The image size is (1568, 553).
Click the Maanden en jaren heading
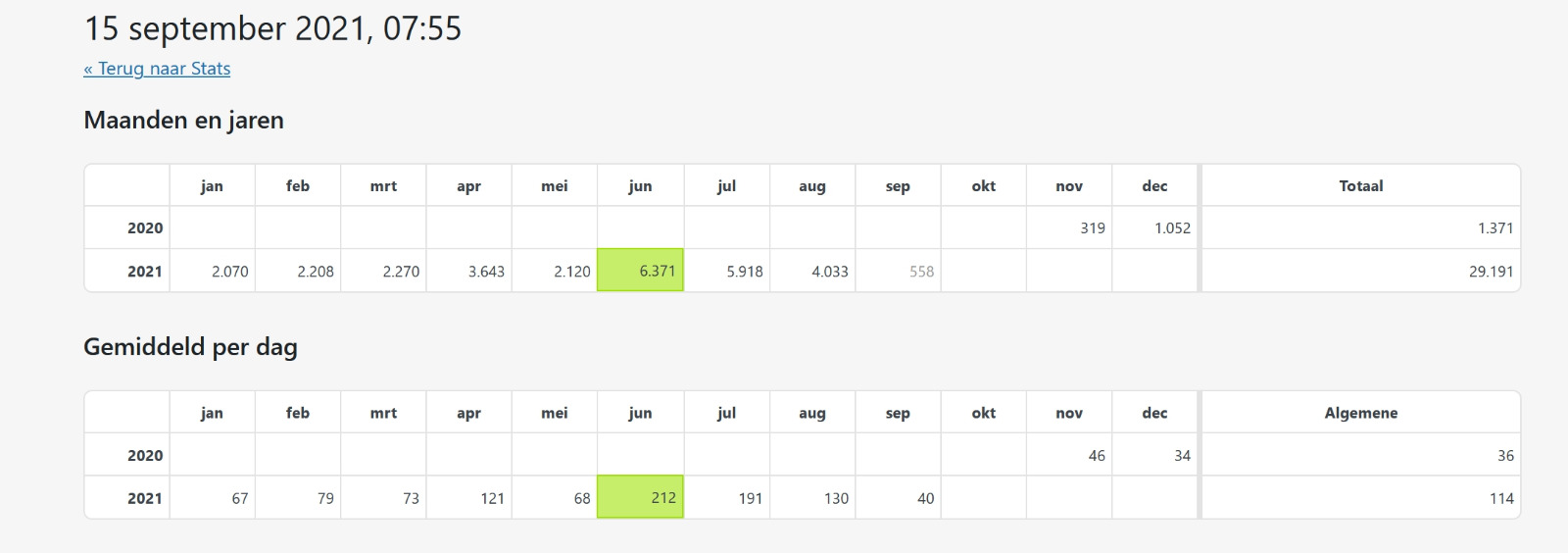click(184, 121)
